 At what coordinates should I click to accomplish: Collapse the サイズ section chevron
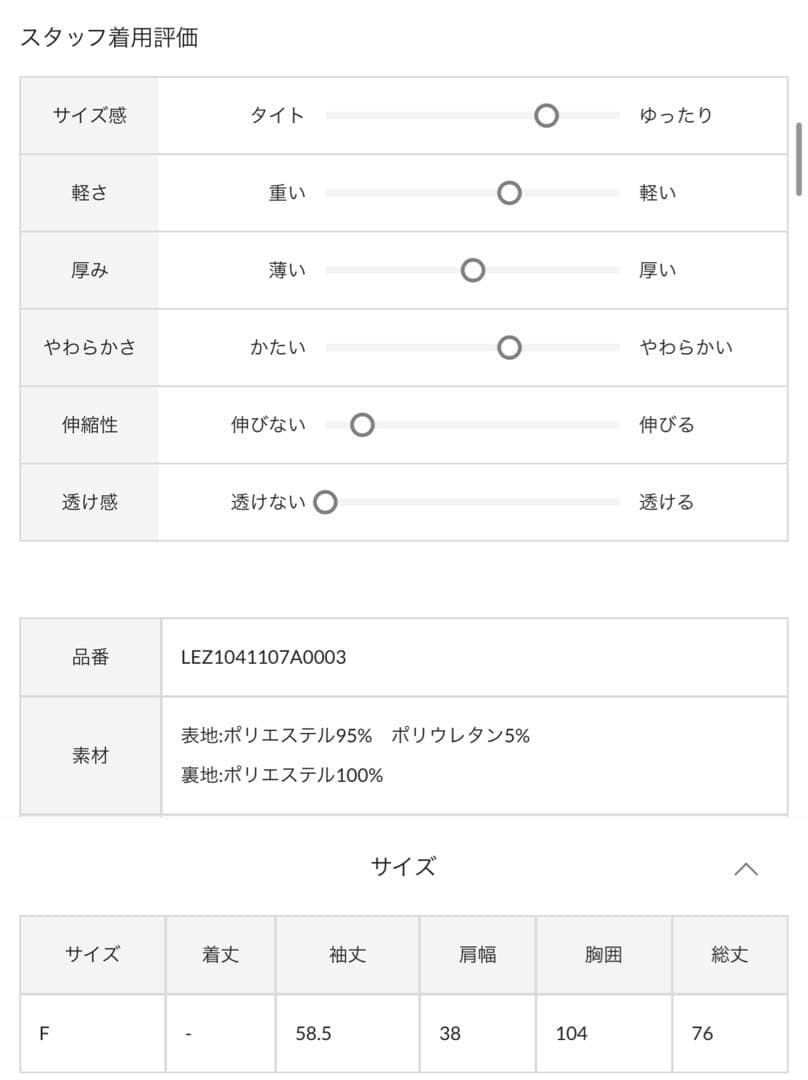[x=745, y=869]
